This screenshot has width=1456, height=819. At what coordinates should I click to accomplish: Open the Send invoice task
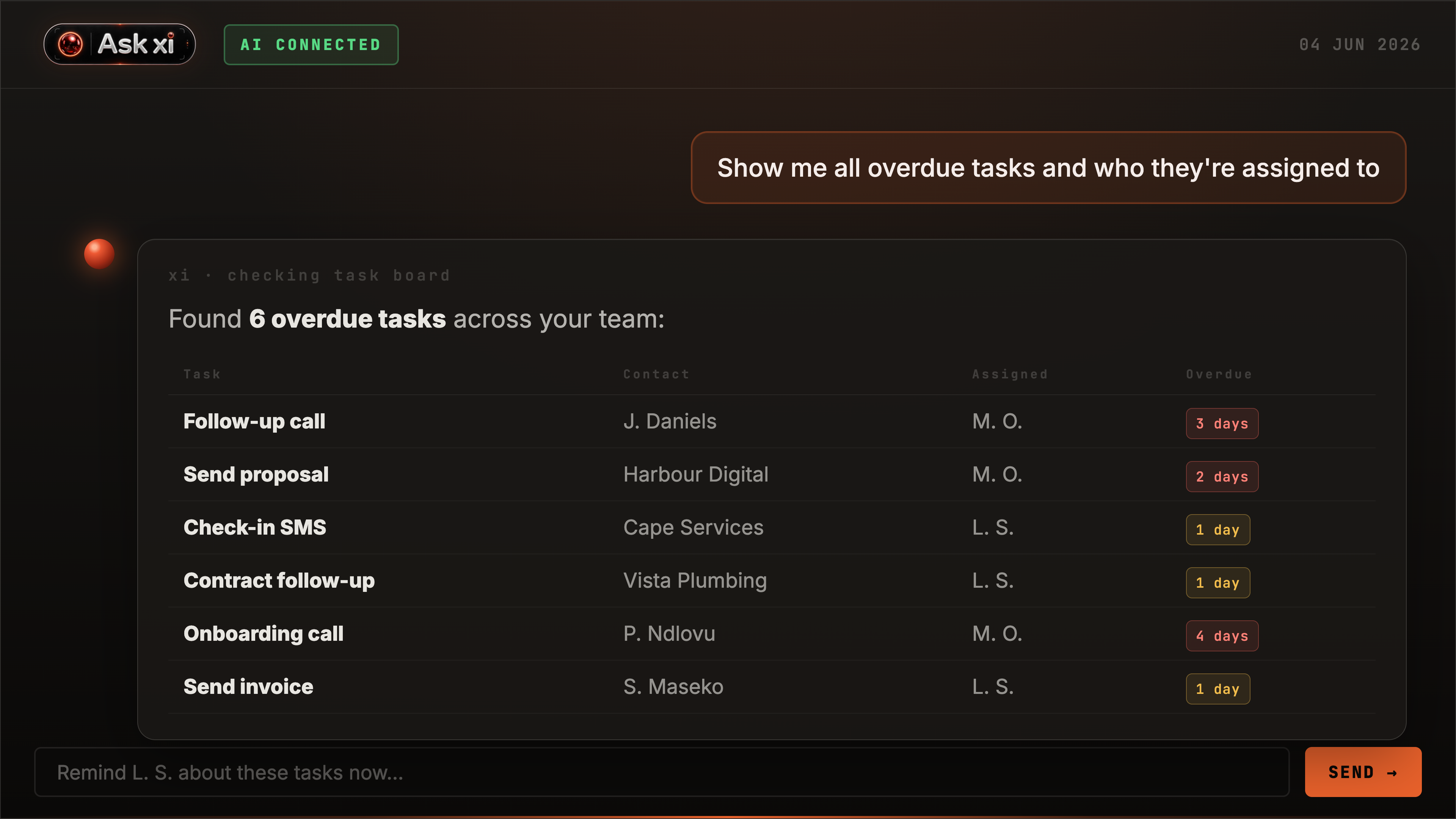point(248,687)
